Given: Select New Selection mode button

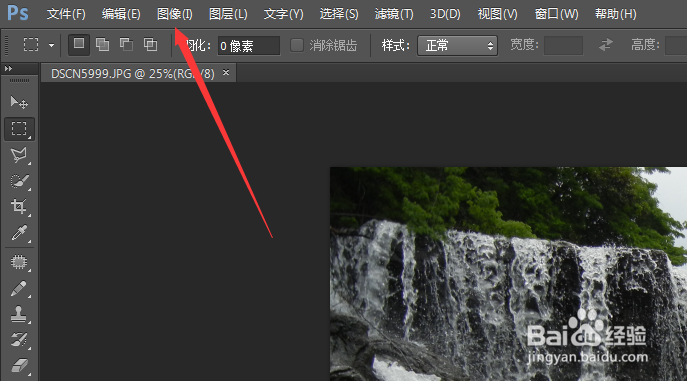Looking at the screenshot, I should (x=79, y=45).
